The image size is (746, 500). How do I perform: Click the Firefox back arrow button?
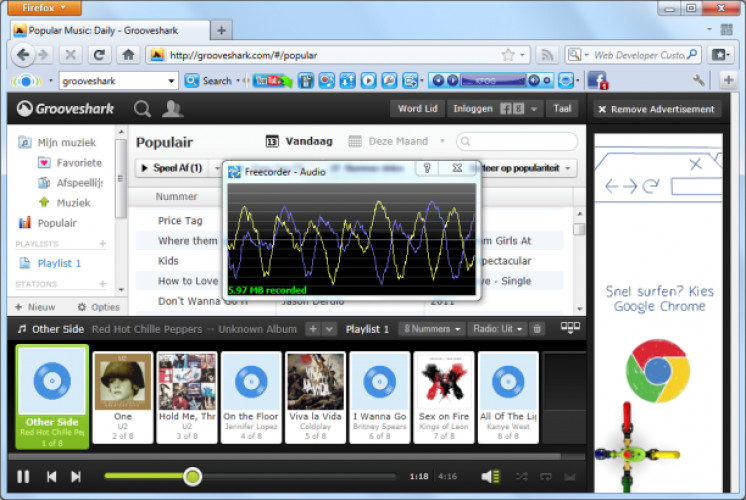point(23,55)
